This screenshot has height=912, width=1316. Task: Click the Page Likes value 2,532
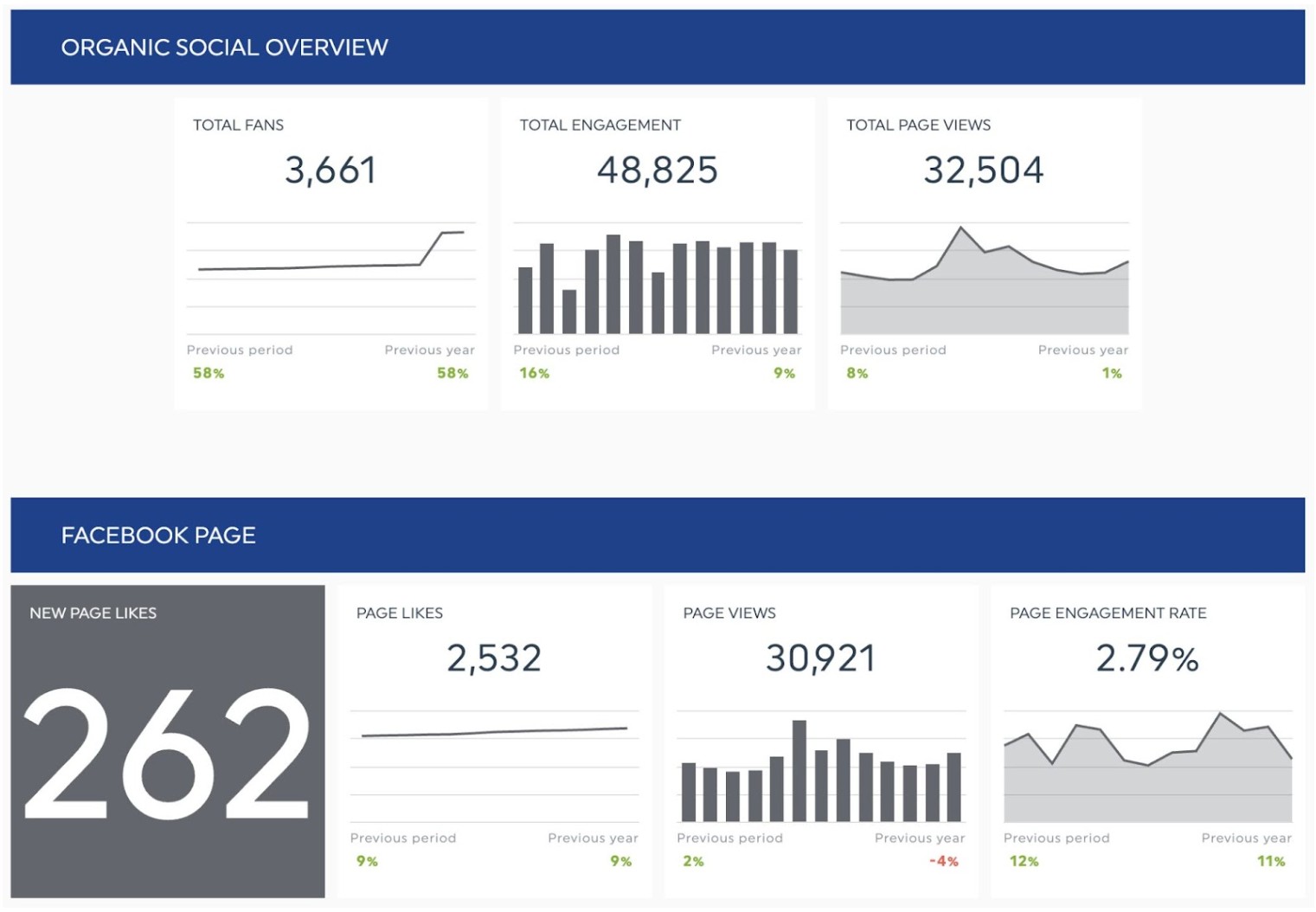point(494,658)
